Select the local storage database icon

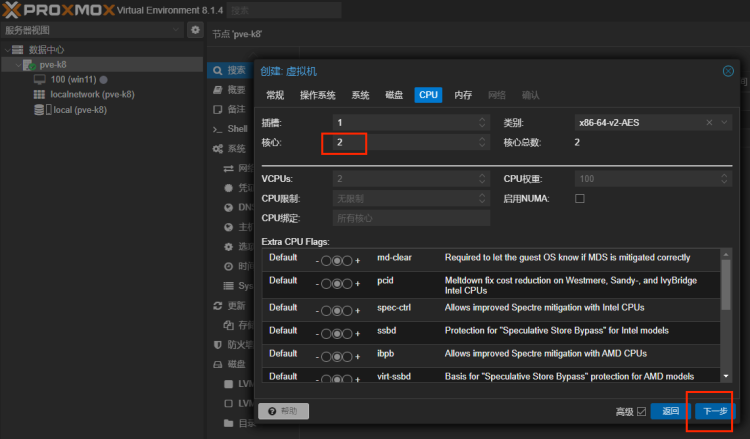coord(39,110)
